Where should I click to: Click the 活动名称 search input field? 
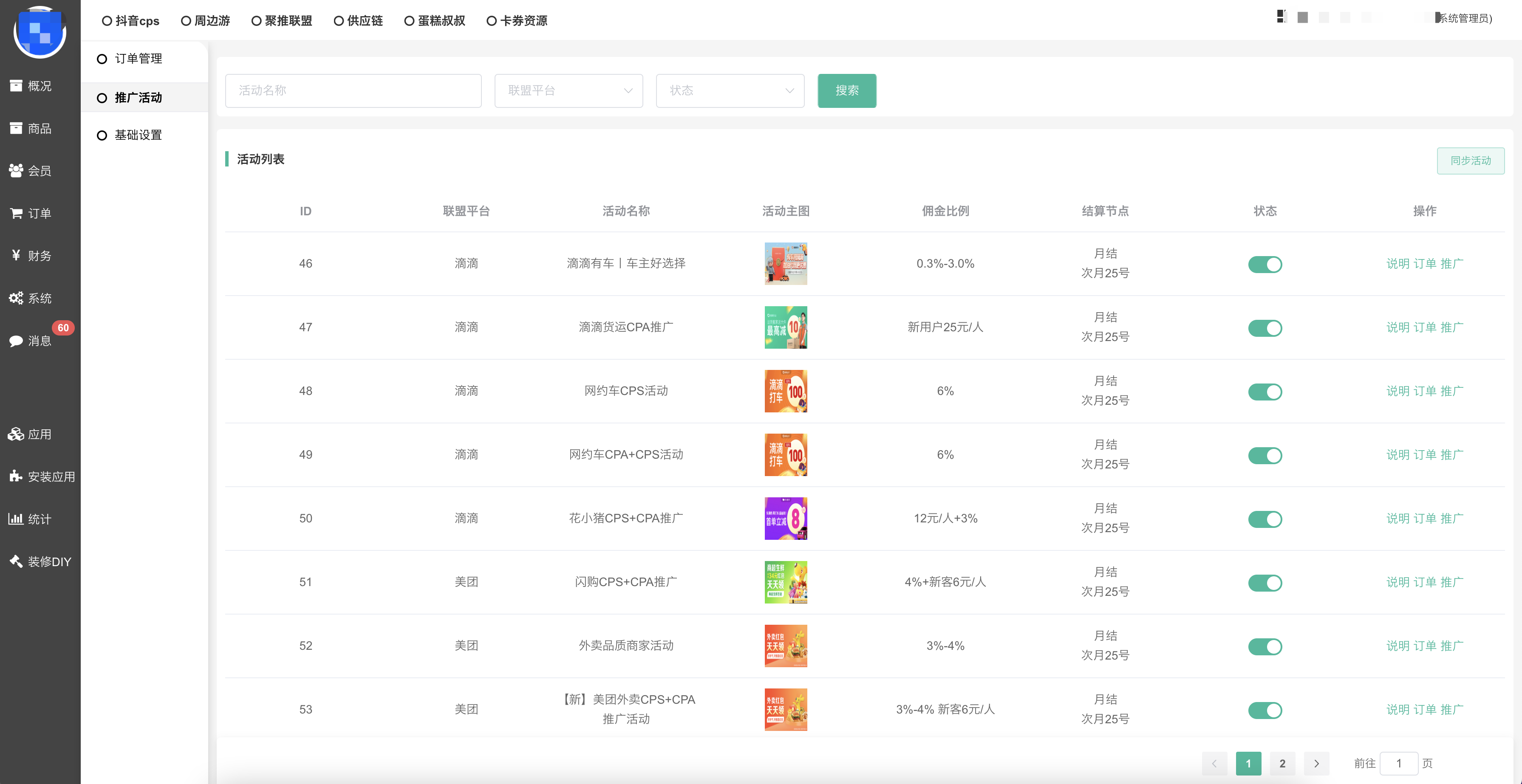(x=353, y=90)
